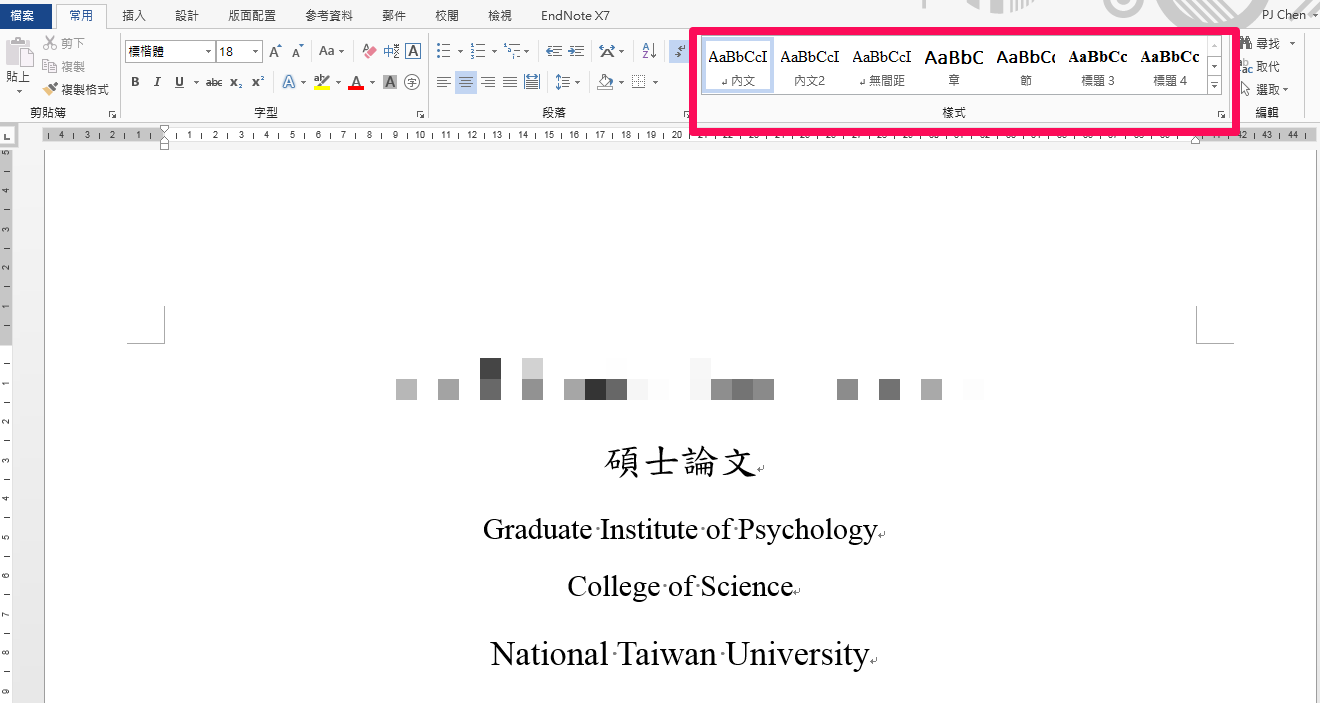Toggle Italic formatting
Viewport: 1320px width, 703px height.
(157, 82)
